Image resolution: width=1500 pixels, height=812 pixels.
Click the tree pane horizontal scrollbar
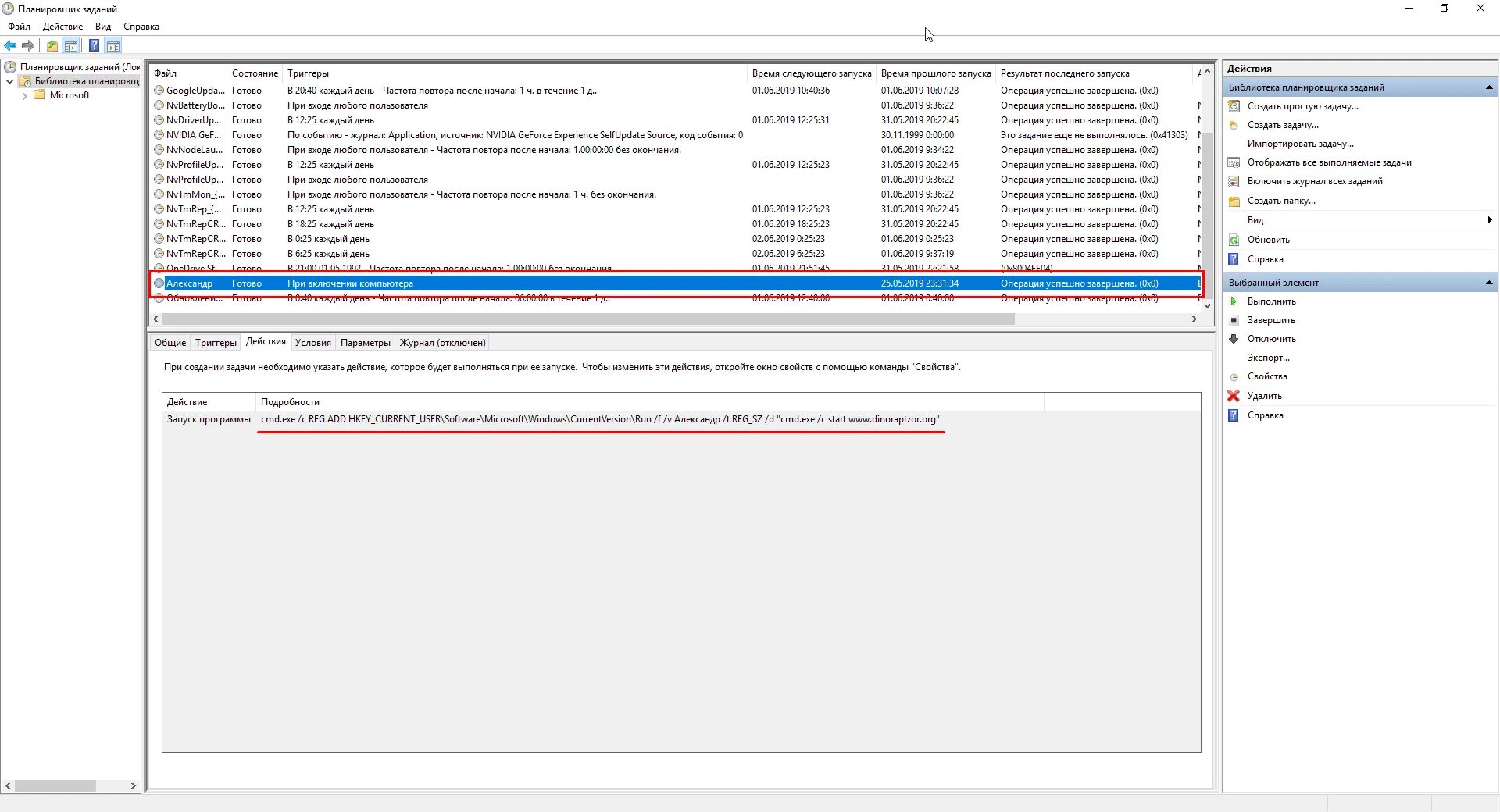click(x=55, y=785)
